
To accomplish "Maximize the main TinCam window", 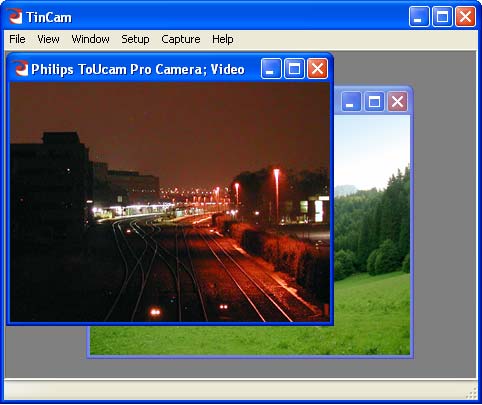I will click(x=442, y=16).
